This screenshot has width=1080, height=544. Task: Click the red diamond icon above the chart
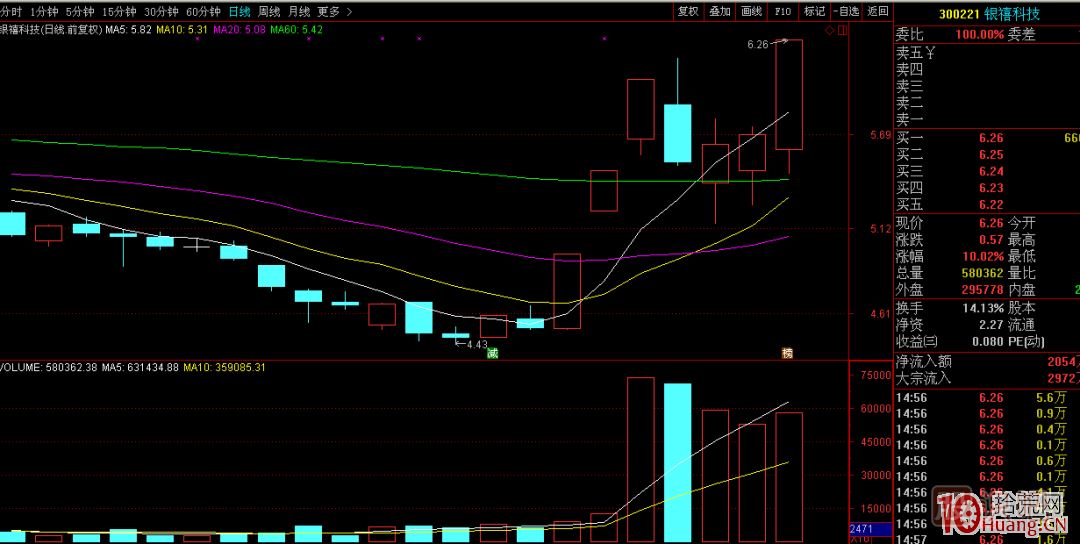click(829, 31)
